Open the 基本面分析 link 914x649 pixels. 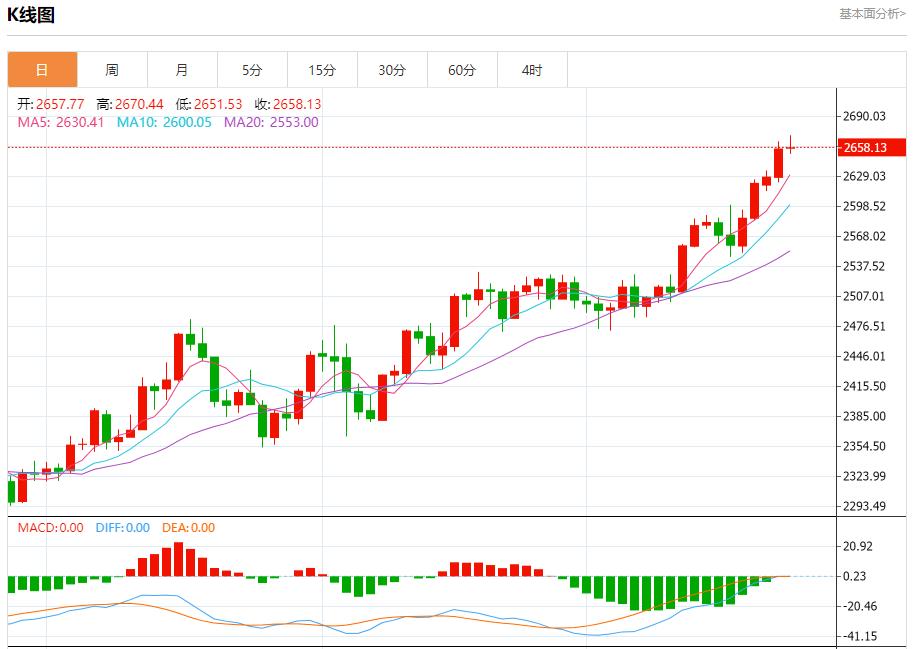point(872,14)
